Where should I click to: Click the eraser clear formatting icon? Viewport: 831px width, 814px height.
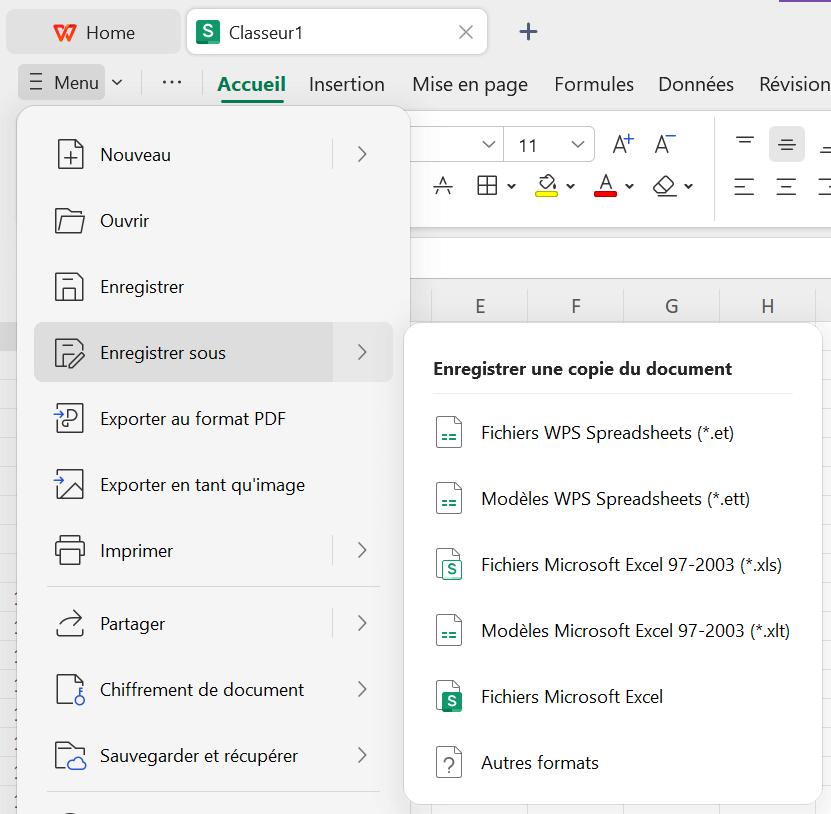[x=665, y=186]
